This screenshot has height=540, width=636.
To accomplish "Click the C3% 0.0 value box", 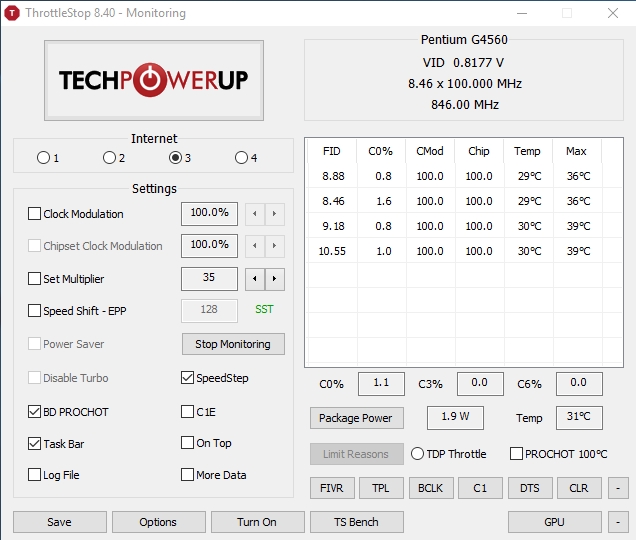I will pyautogui.click(x=480, y=383).
